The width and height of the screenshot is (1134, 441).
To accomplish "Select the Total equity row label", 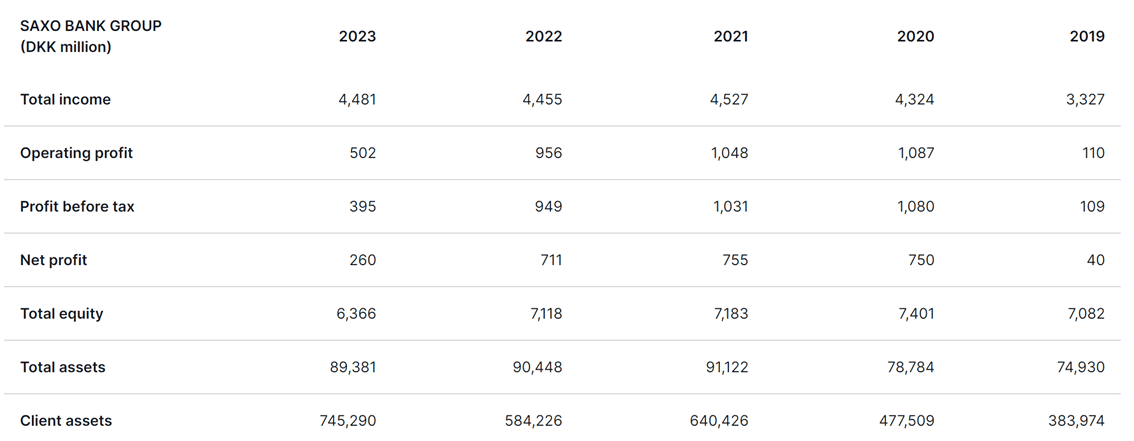I will (61, 313).
